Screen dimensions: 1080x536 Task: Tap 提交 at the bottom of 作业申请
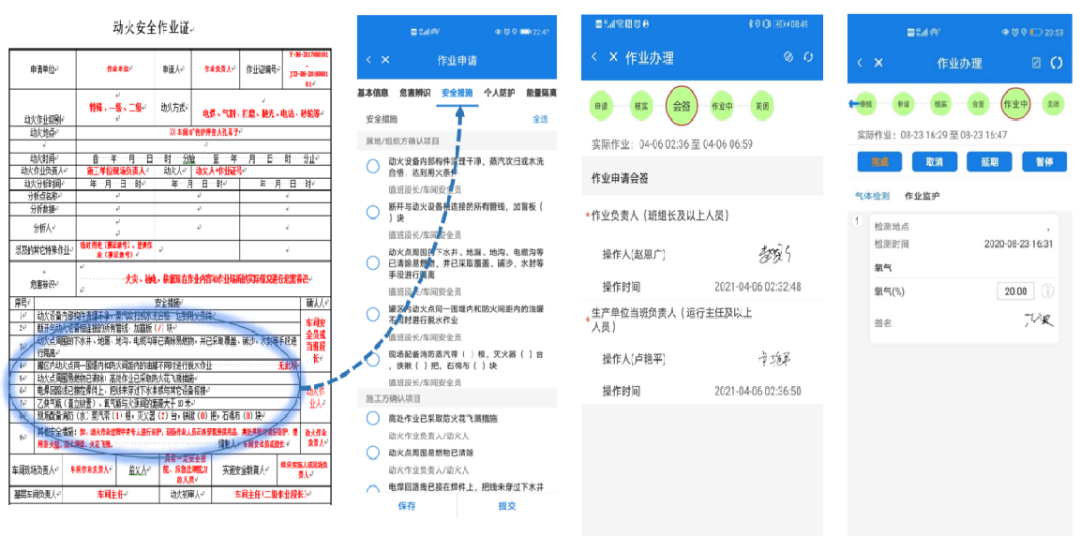tap(507, 506)
